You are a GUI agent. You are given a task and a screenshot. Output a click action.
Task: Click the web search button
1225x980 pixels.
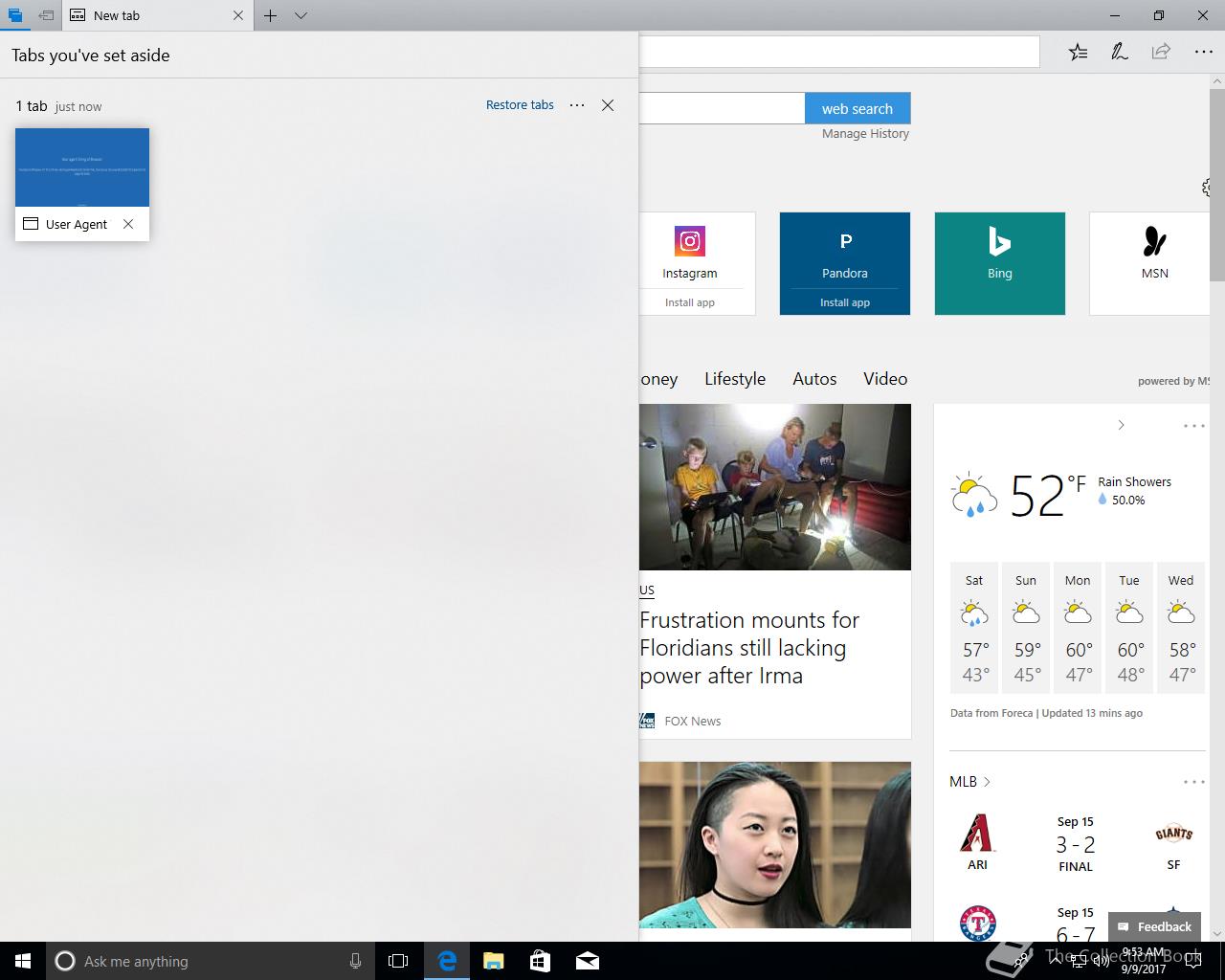pyautogui.click(x=857, y=108)
